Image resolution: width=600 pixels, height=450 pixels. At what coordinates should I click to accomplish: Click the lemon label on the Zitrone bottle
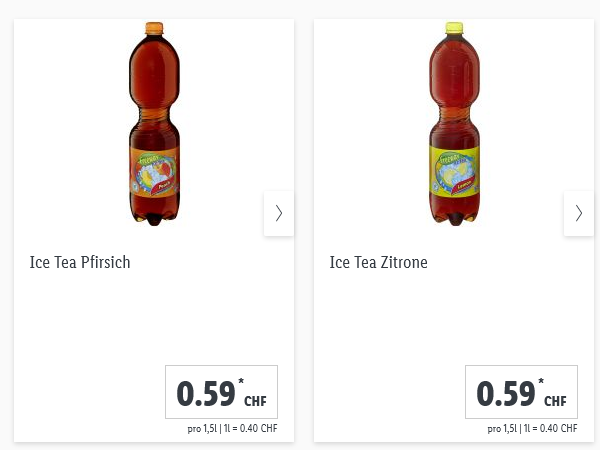[454, 170]
